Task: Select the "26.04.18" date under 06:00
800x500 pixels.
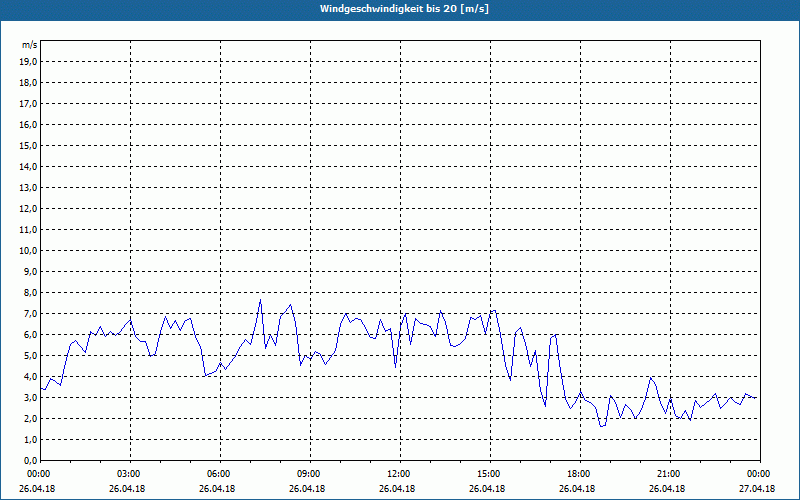Action: coord(217,489)
